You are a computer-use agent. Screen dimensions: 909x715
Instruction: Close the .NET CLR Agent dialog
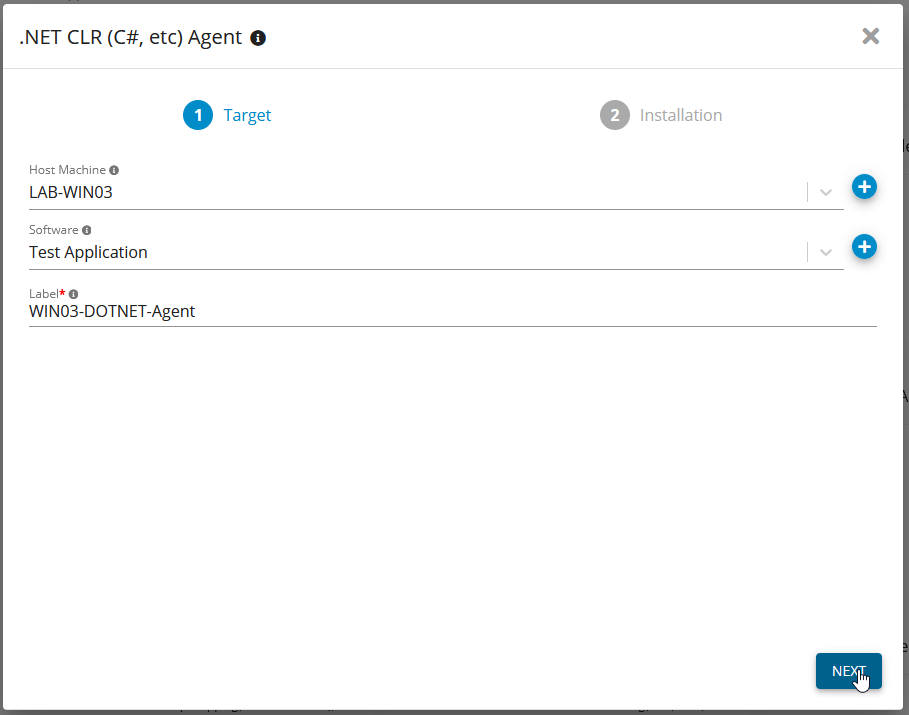point(870,36)
